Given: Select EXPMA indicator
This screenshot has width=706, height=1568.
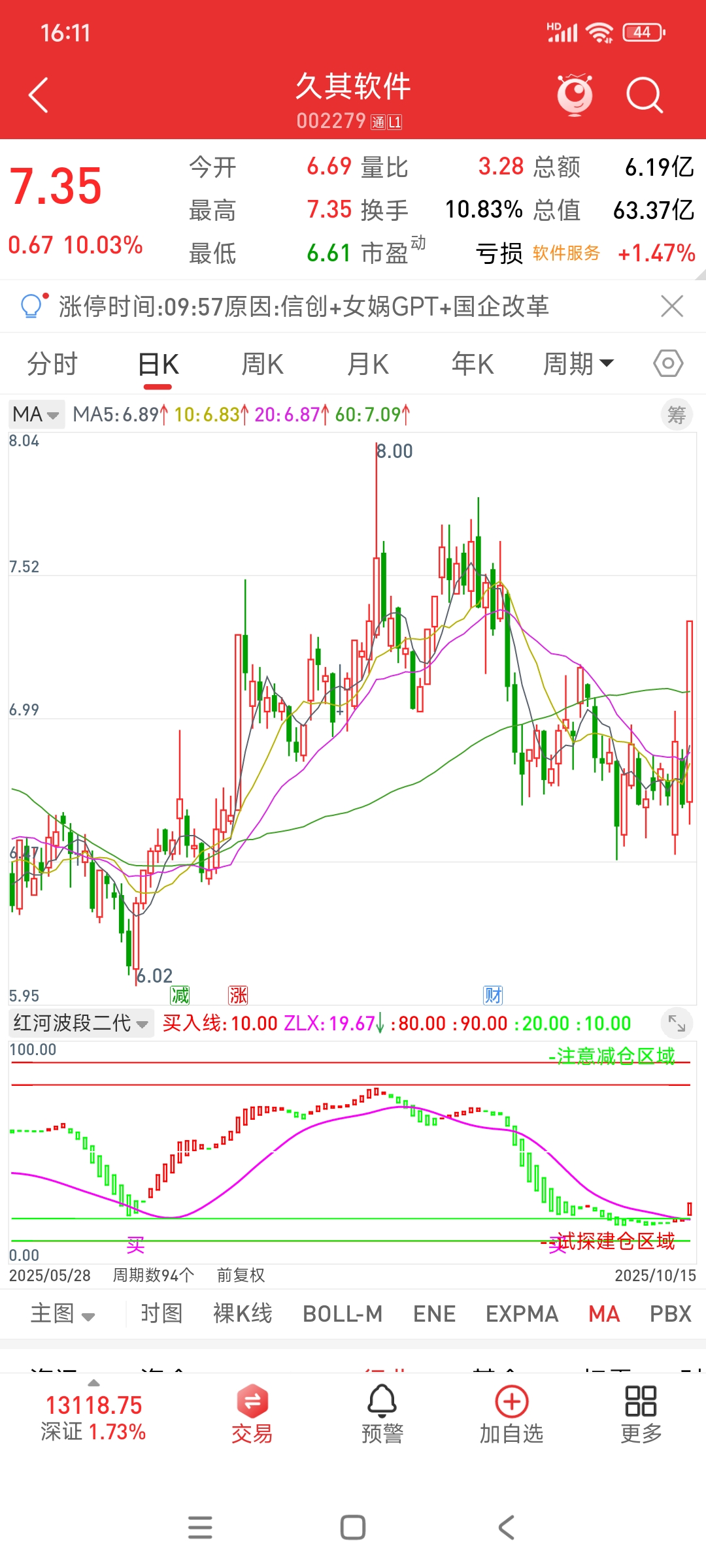Looking at the screenshot, I should [x=522, y=1313].
